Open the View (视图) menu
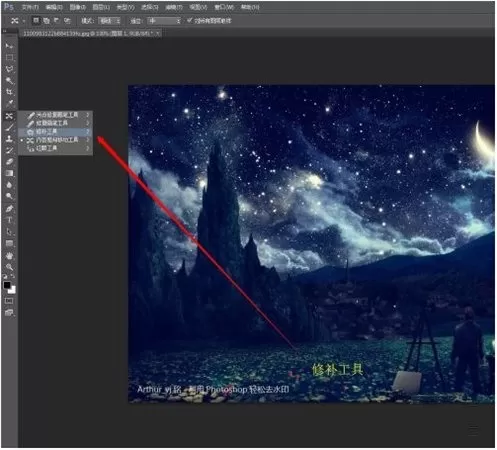497x450 pixels. pos(198,7)
